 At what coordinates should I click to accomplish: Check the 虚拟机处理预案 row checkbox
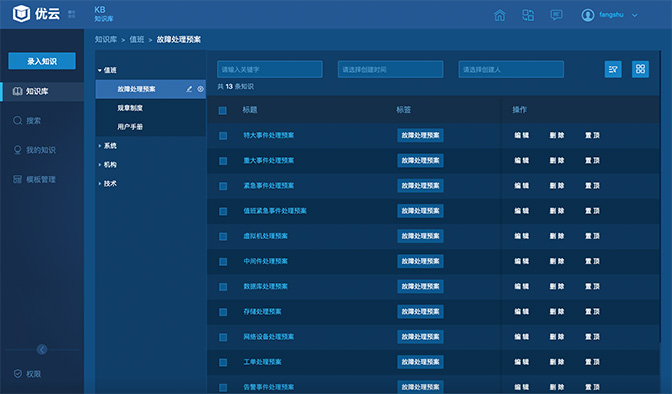coord(223,236)
